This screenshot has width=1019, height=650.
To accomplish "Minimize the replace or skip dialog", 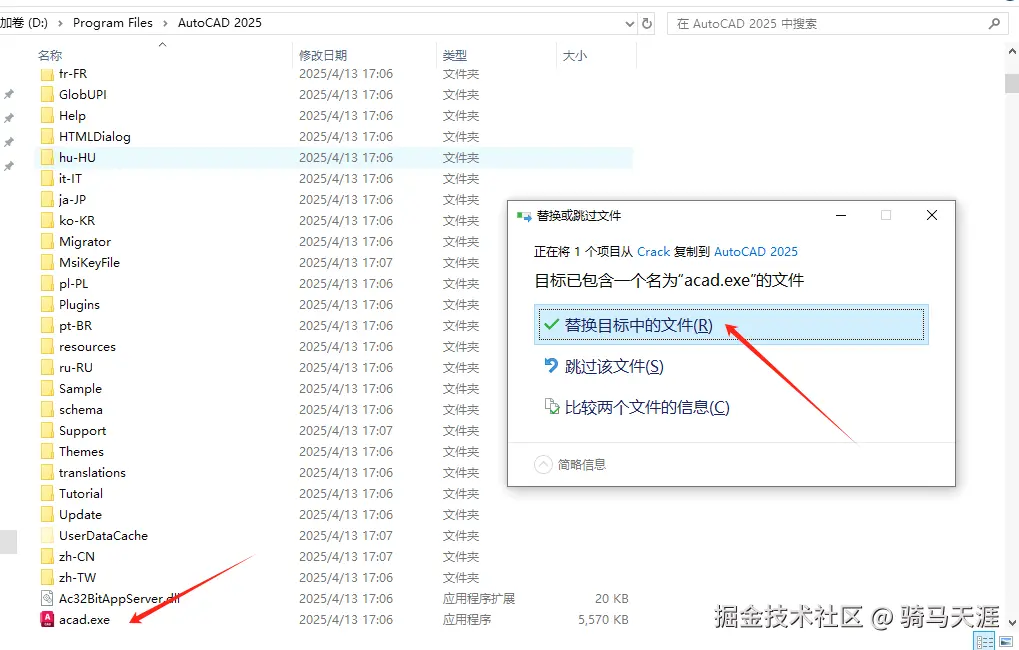I will 841,215.
